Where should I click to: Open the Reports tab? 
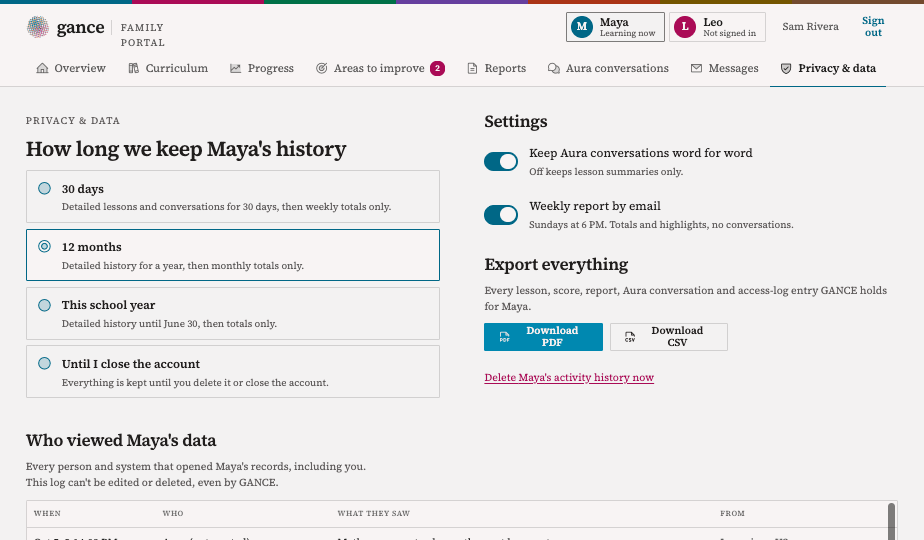tap(497, 68)
